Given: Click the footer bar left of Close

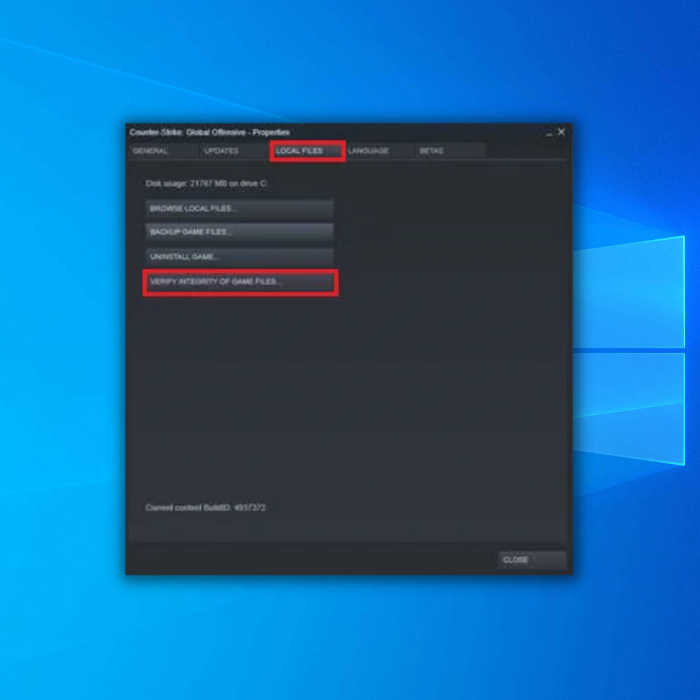Looking at the screenshot, I should [312, 560].
